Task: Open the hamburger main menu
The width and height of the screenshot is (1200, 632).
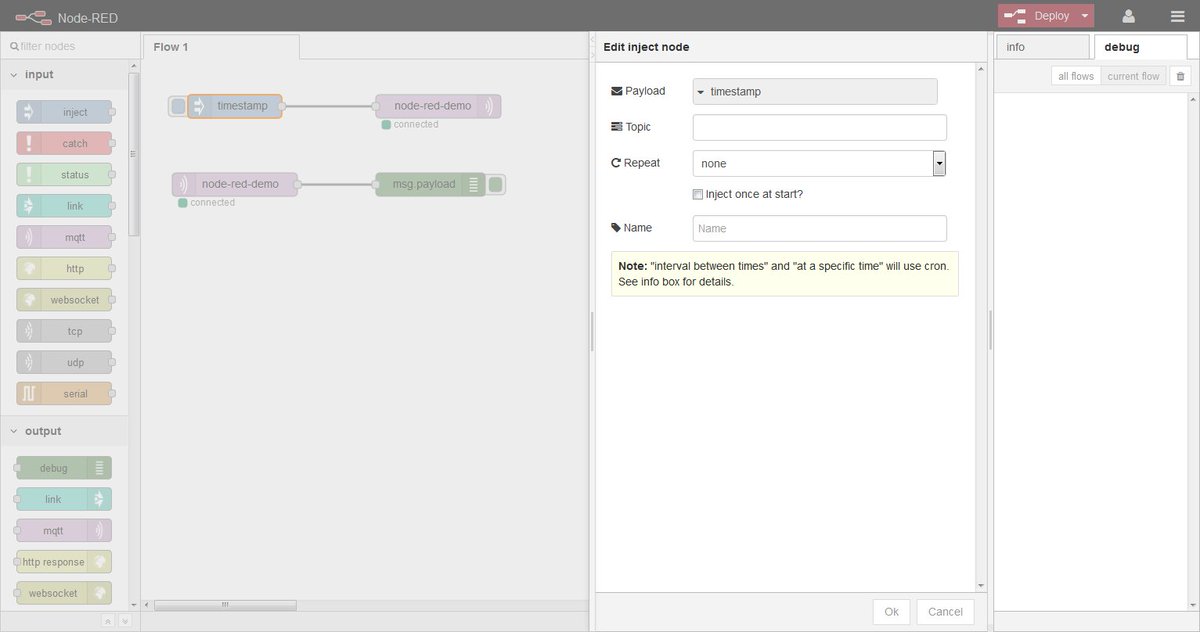Action: coord(1177,16)
